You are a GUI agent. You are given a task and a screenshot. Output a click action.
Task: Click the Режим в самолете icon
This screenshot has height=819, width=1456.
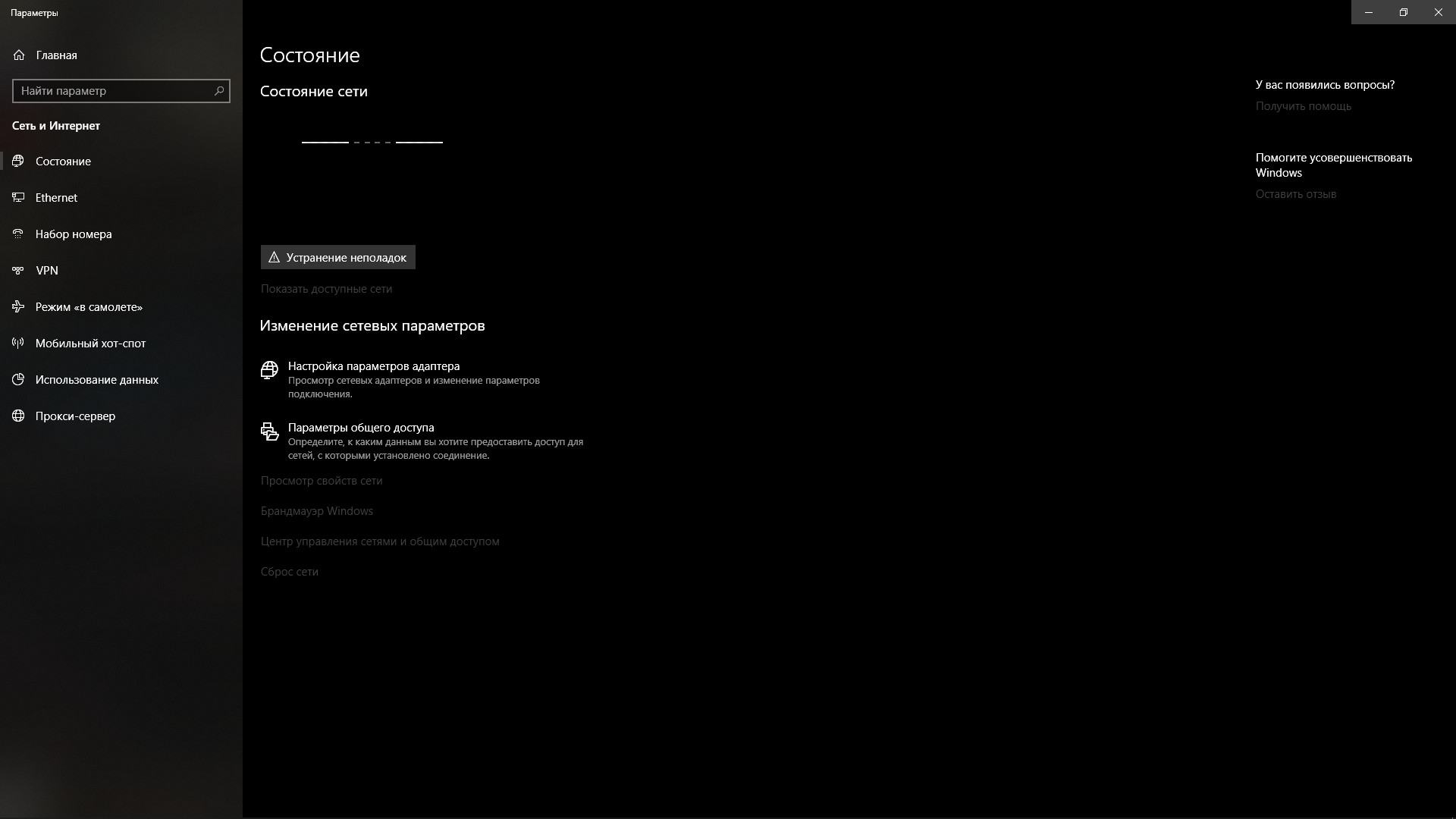coord(18,306)
